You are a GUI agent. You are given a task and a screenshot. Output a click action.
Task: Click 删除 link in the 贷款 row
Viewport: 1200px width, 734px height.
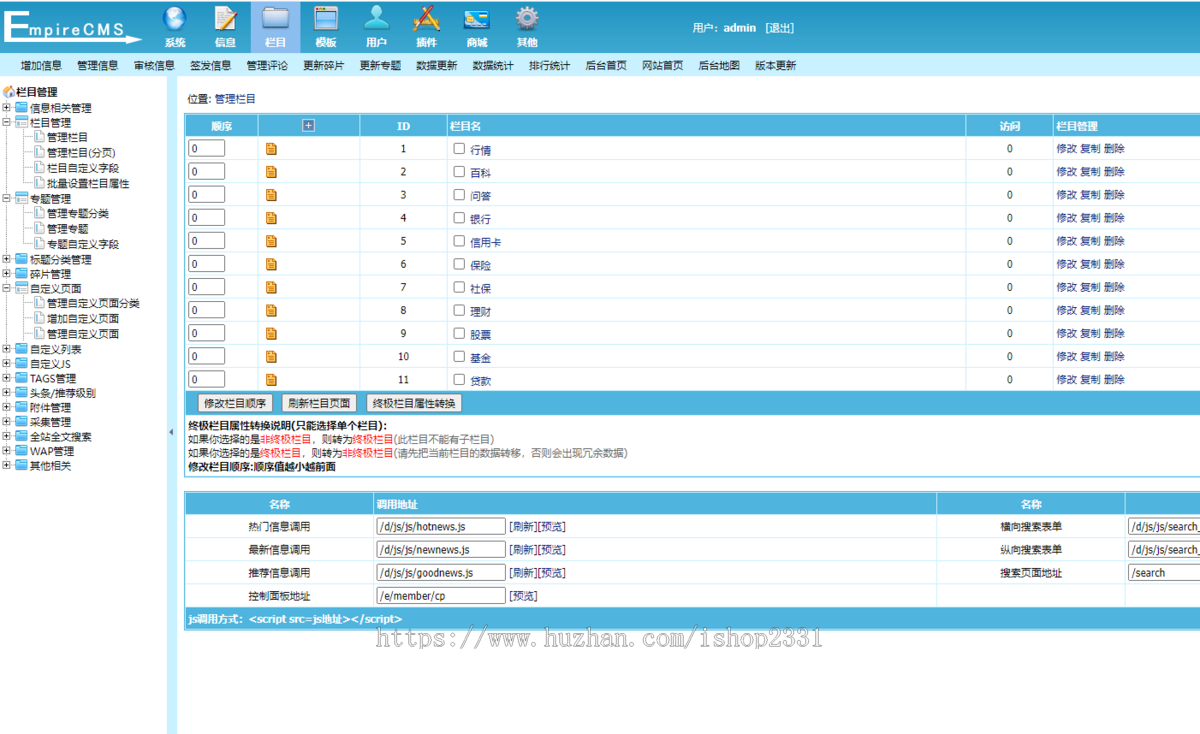pos(1114,380)
